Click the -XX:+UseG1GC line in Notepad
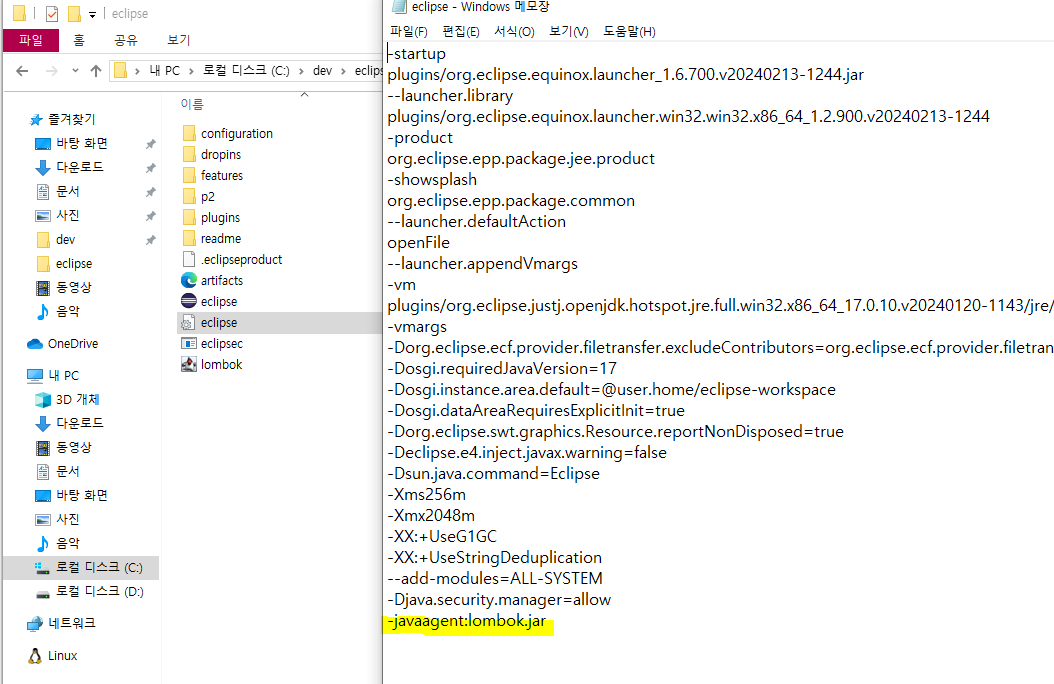1054x684 pixels. point(442,536)
